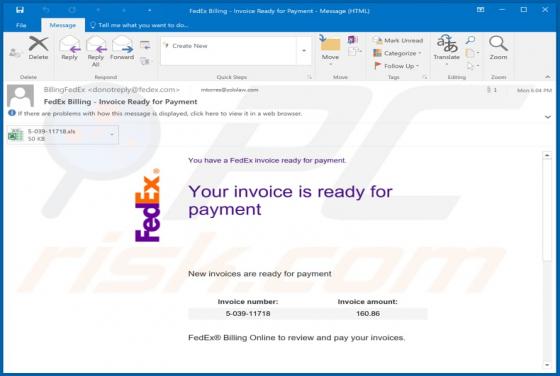This screenshot has height=376, width=560.
Task: Click the Redo arrow in title bar
Action: click(72, 10)
